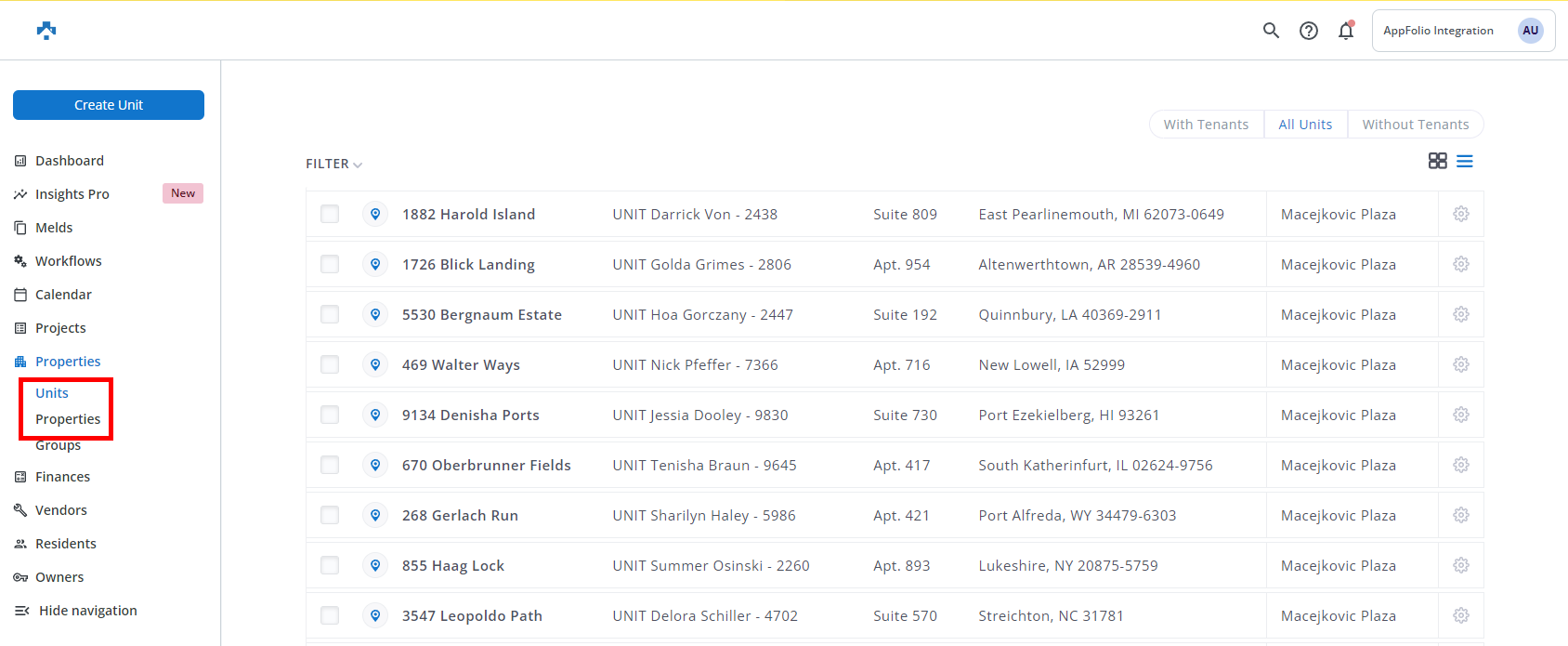Select checkbox for 469 Walter Ways
Image resolution: width=1568 pixels, height=646 pixels.
(x=330, y=364)
